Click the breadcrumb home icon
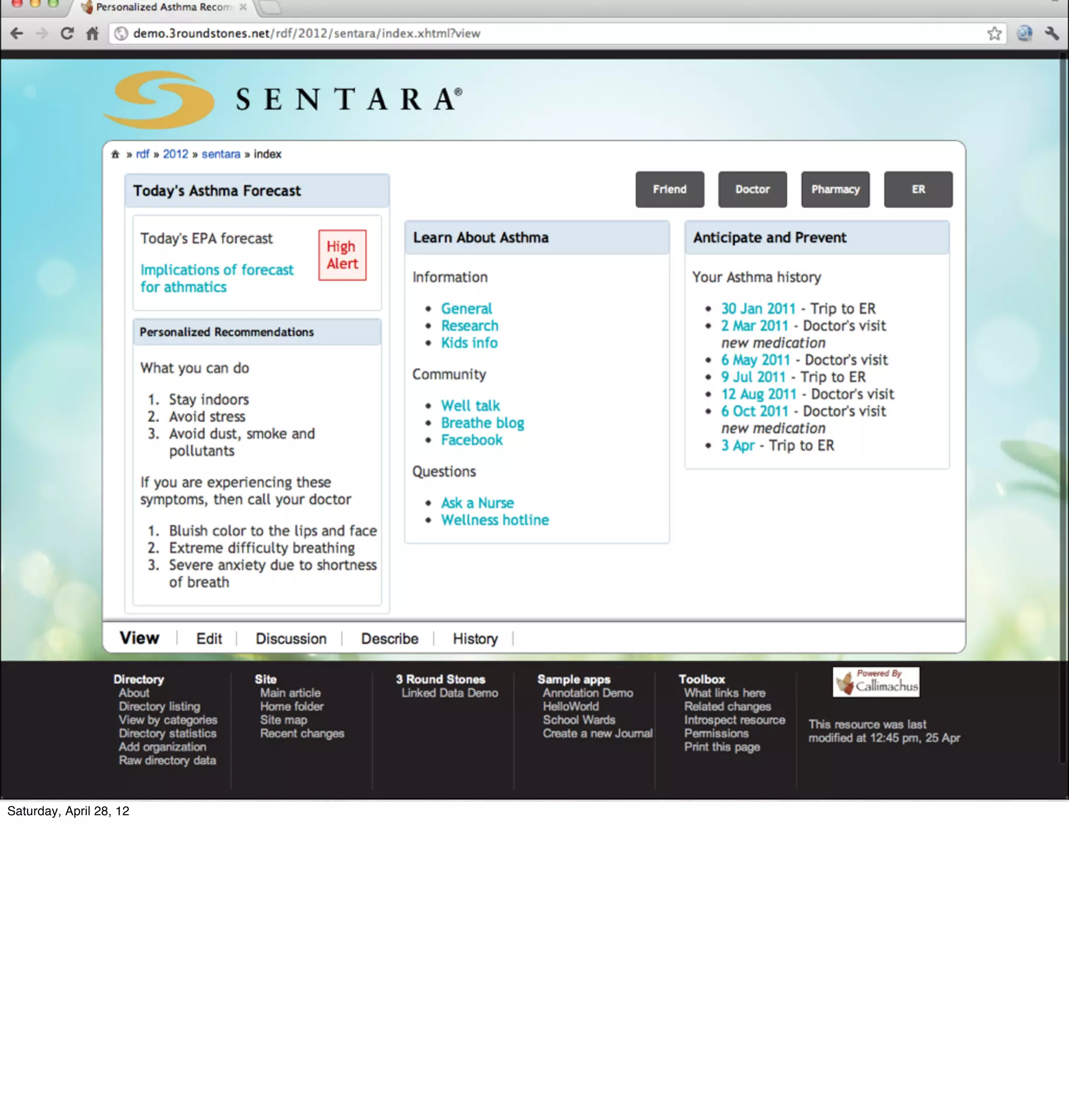1069x1120 pixels. (115, 154)
